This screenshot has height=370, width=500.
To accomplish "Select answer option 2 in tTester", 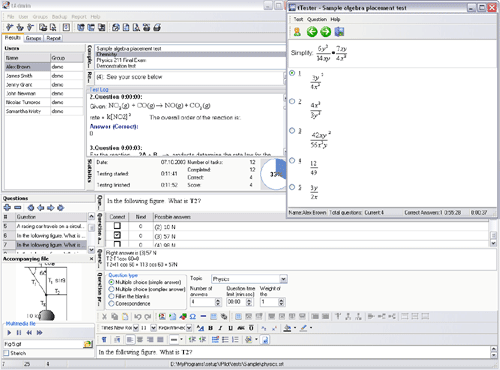I will click(x=292, y=101).
